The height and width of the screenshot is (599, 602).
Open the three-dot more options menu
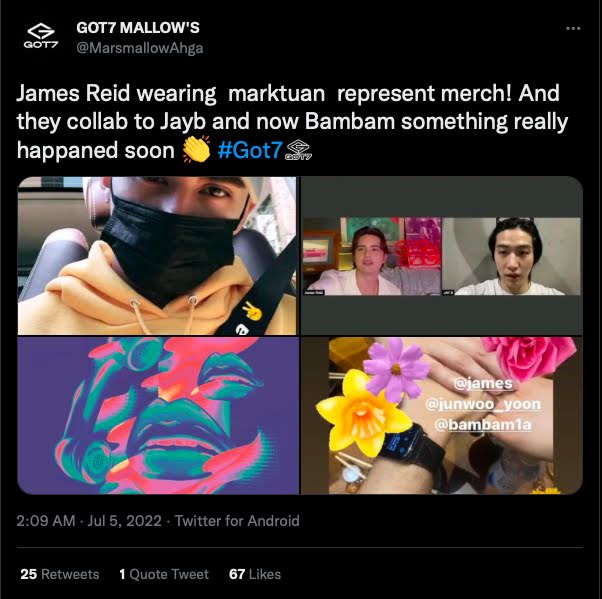[573, 28]
